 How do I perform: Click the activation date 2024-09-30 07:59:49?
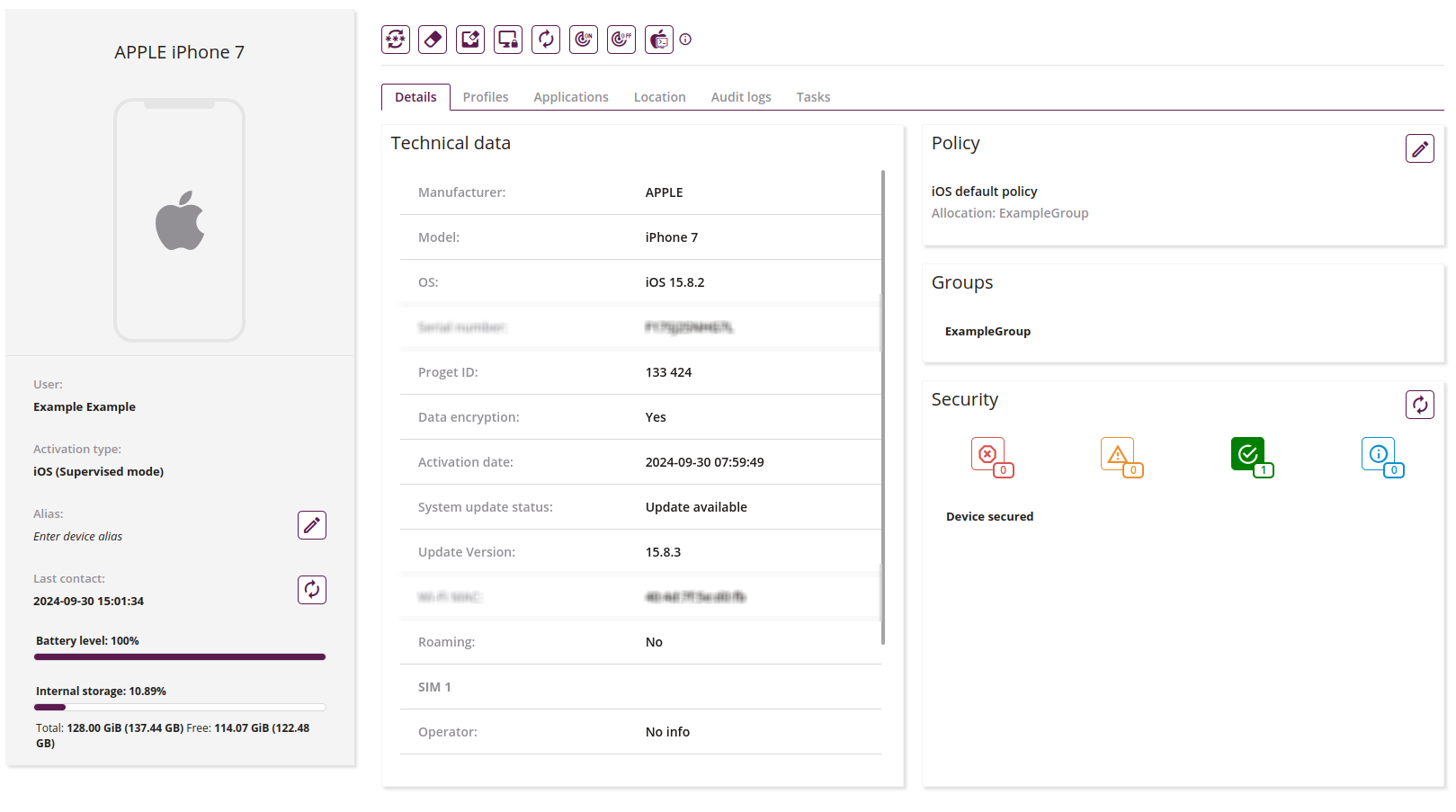coord(704,462)
